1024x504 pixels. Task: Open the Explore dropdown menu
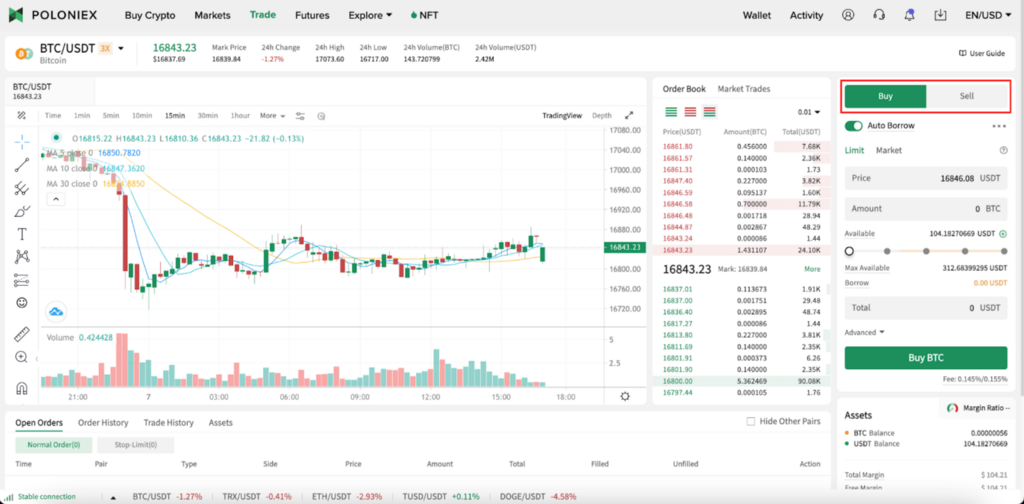coord(370,15)
